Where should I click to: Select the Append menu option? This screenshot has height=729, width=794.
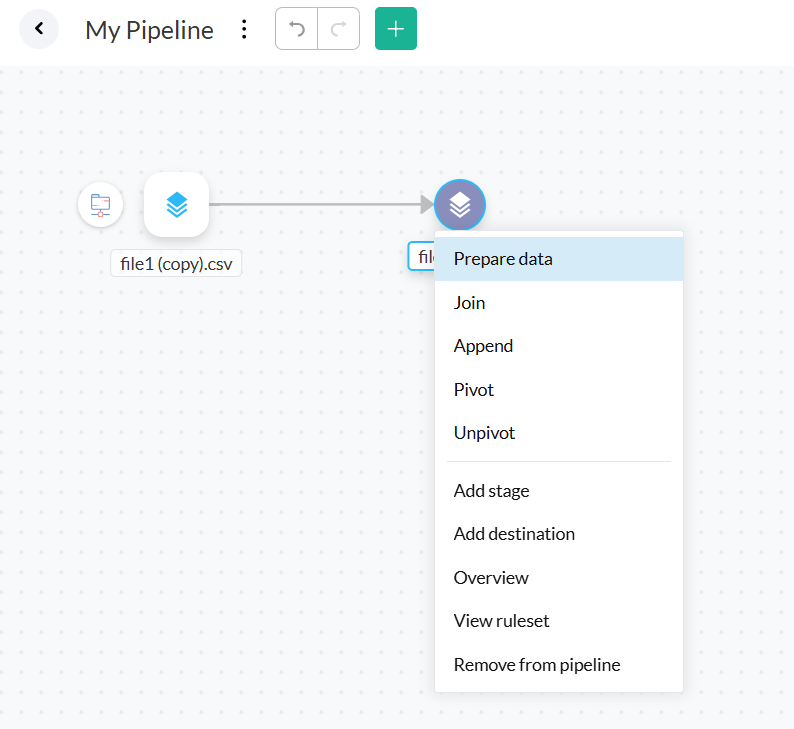click(x=483, y=346)
